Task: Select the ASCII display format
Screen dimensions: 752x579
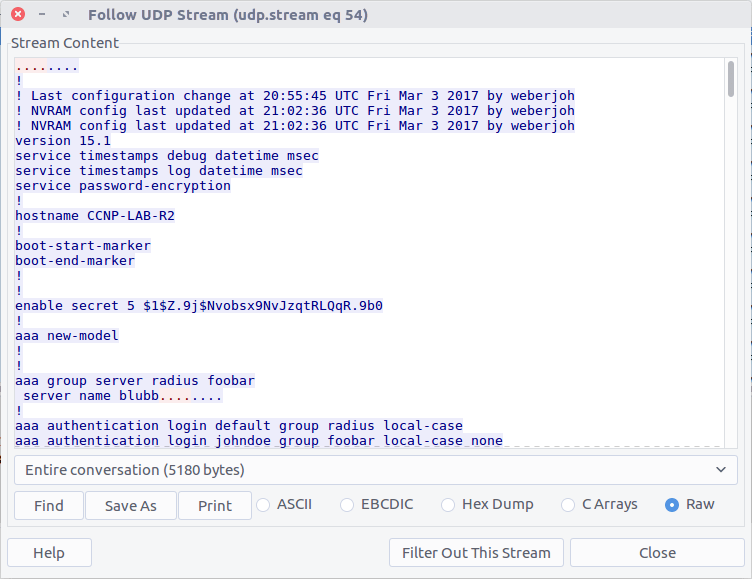Action: click(x=265, y=505)
